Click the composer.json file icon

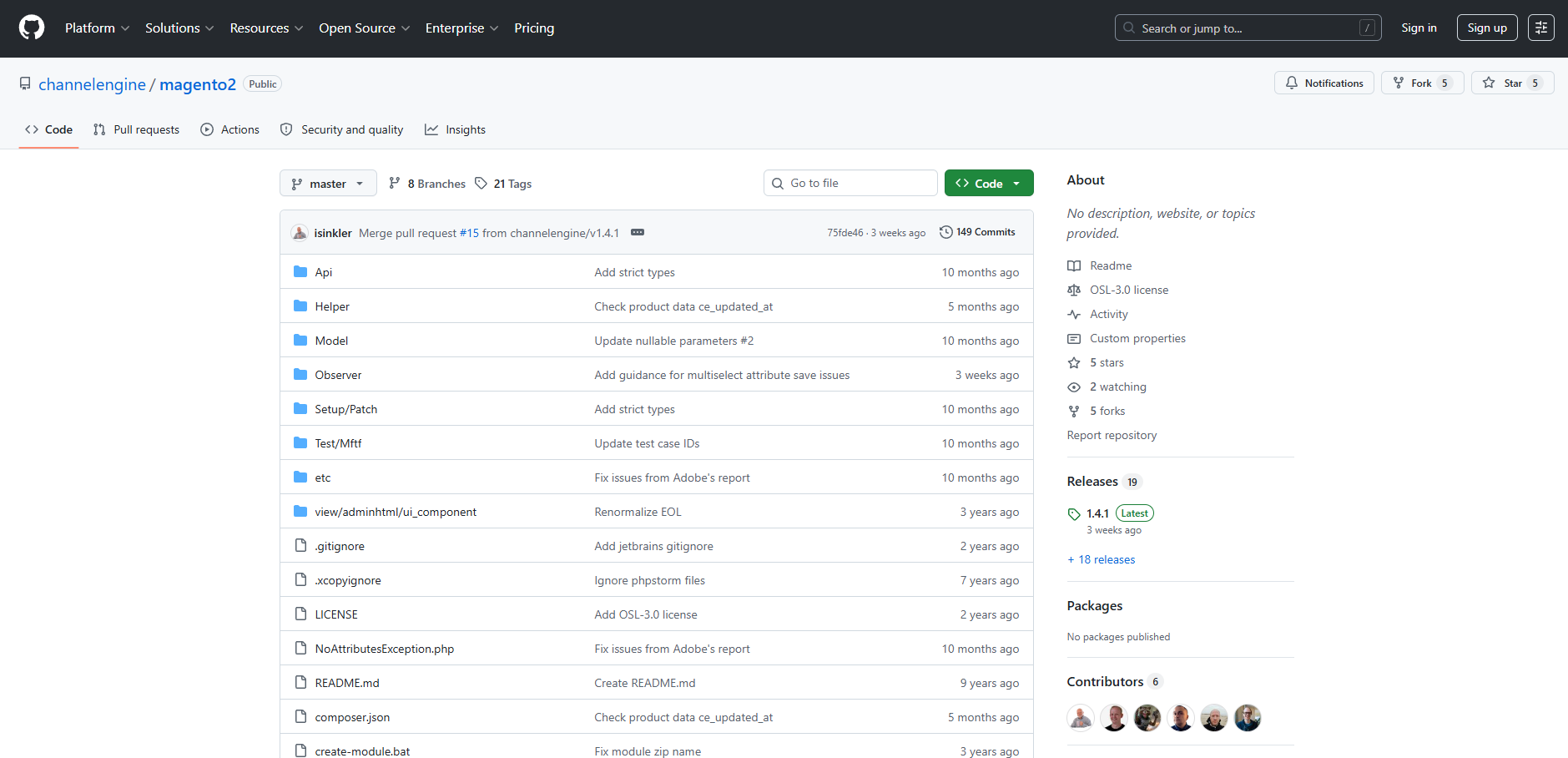point(300,716)
